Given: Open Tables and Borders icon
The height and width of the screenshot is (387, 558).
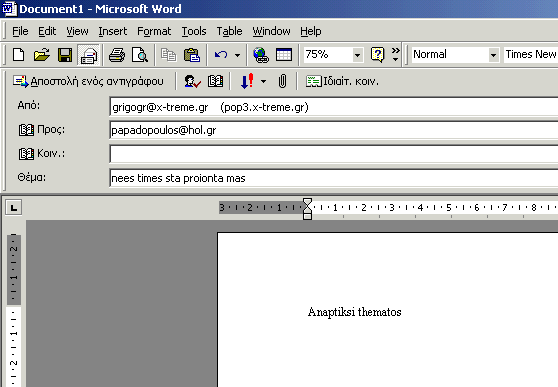Looking at the screenshot, I should point(284,55).
